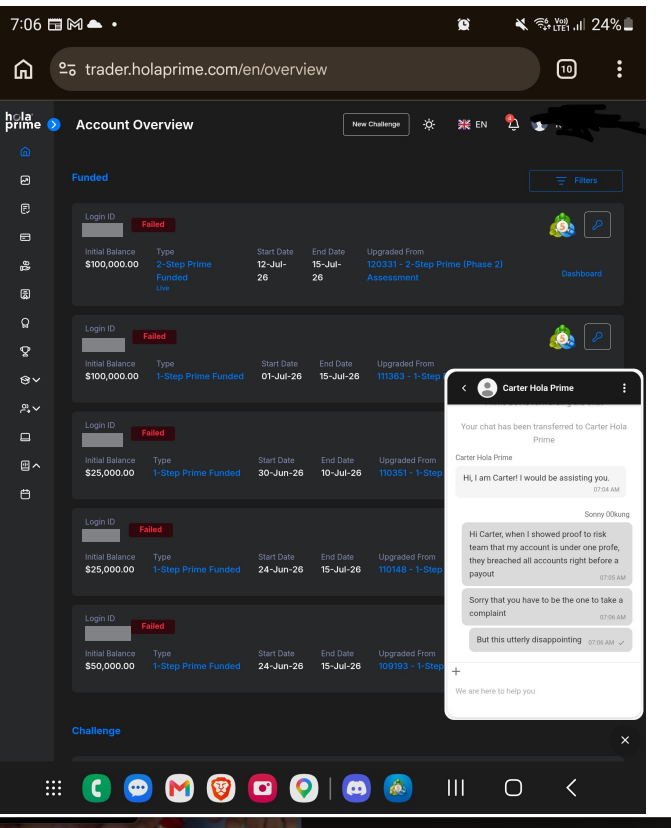The height and width of the screenshot is (828, 671).
Task: Open Google Maps in dock
Action: pos(304,788)
